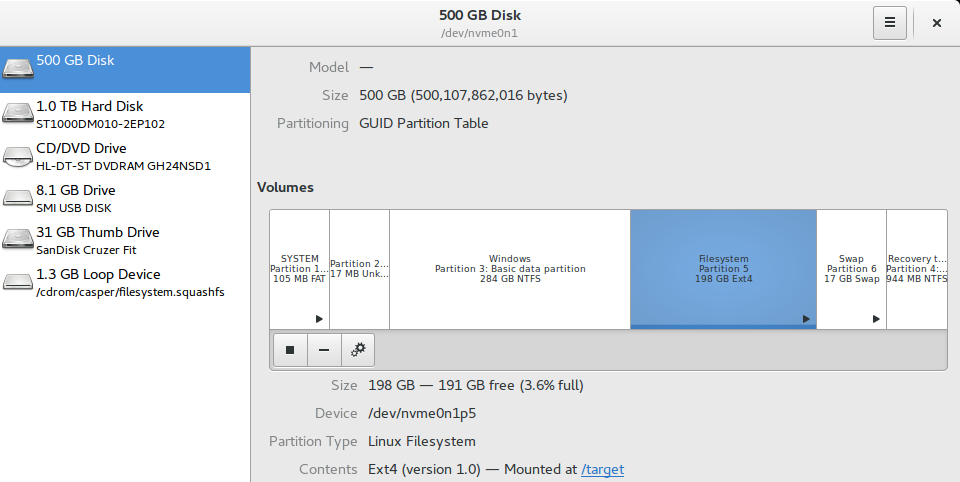Select Partition 2, the 17 MB Unknown volume
Screen dimensions: 960x482
(x=359, y=269)
